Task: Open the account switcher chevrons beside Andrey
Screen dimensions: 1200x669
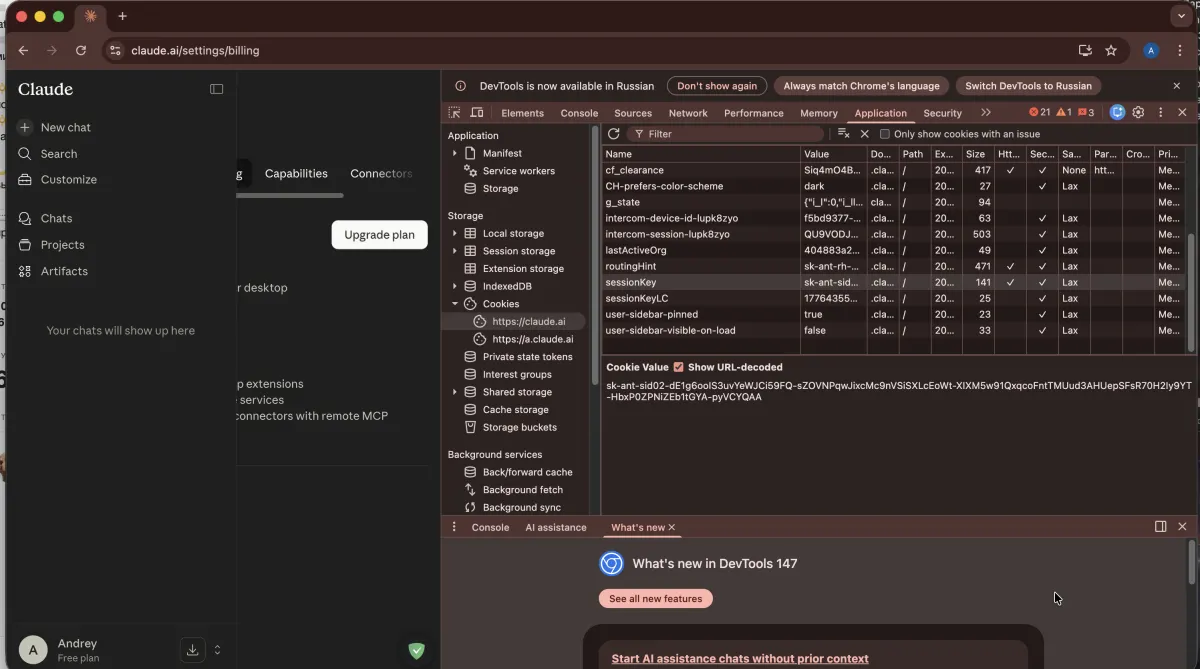Action: pyautogui.click(x=217, y=650)
